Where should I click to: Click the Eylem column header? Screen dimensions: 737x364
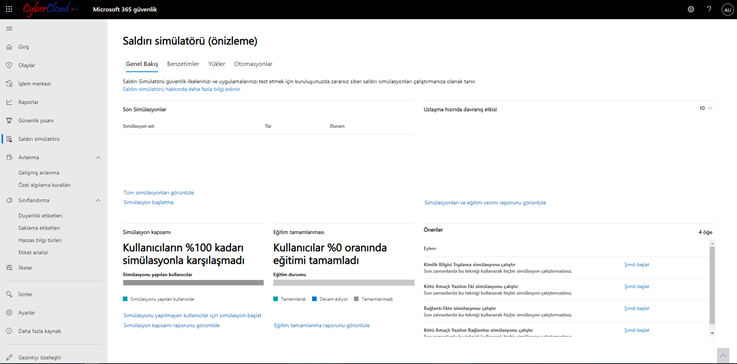pos(431,249)
